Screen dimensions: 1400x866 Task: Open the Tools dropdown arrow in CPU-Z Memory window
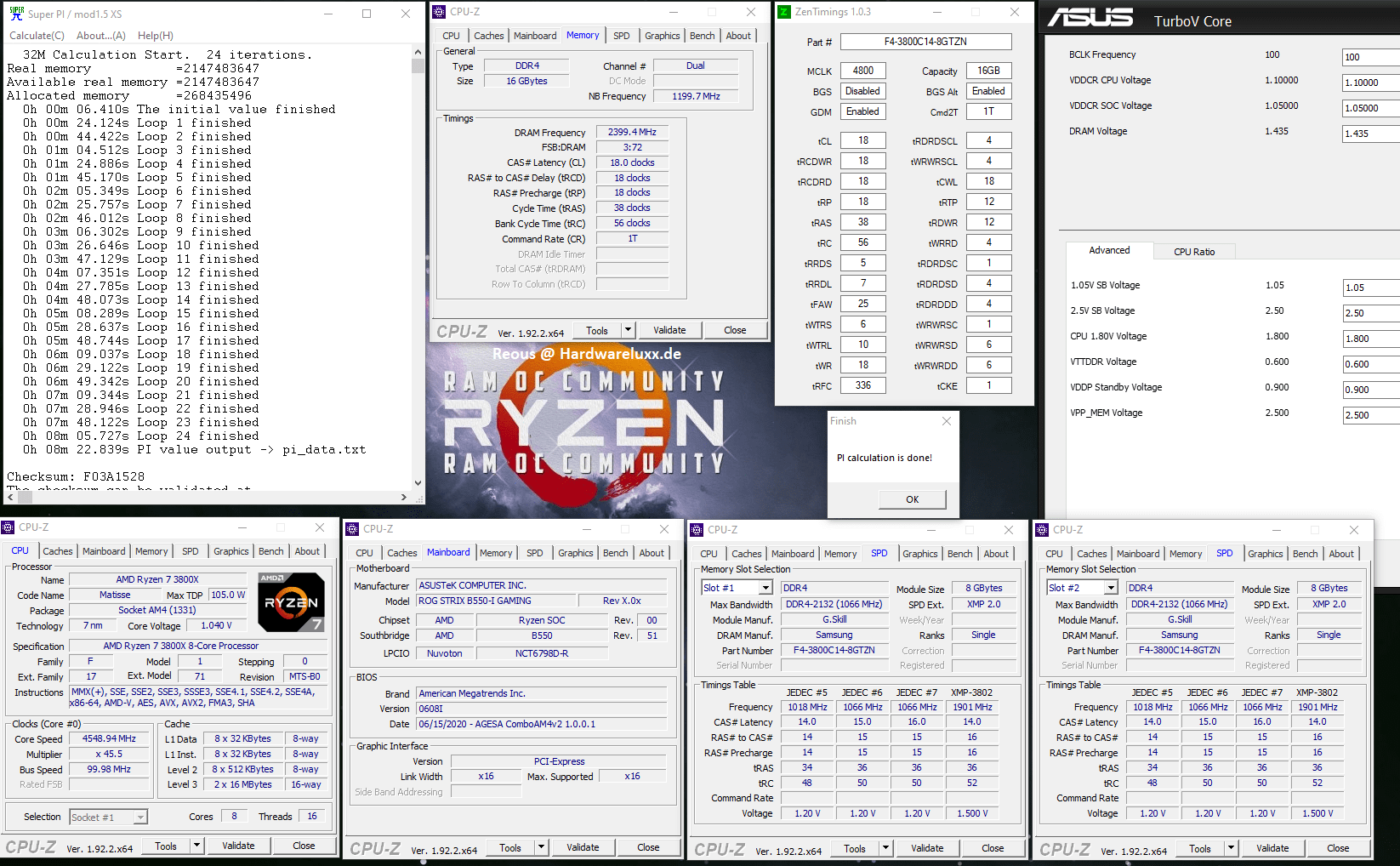click(x=628, y=330)
